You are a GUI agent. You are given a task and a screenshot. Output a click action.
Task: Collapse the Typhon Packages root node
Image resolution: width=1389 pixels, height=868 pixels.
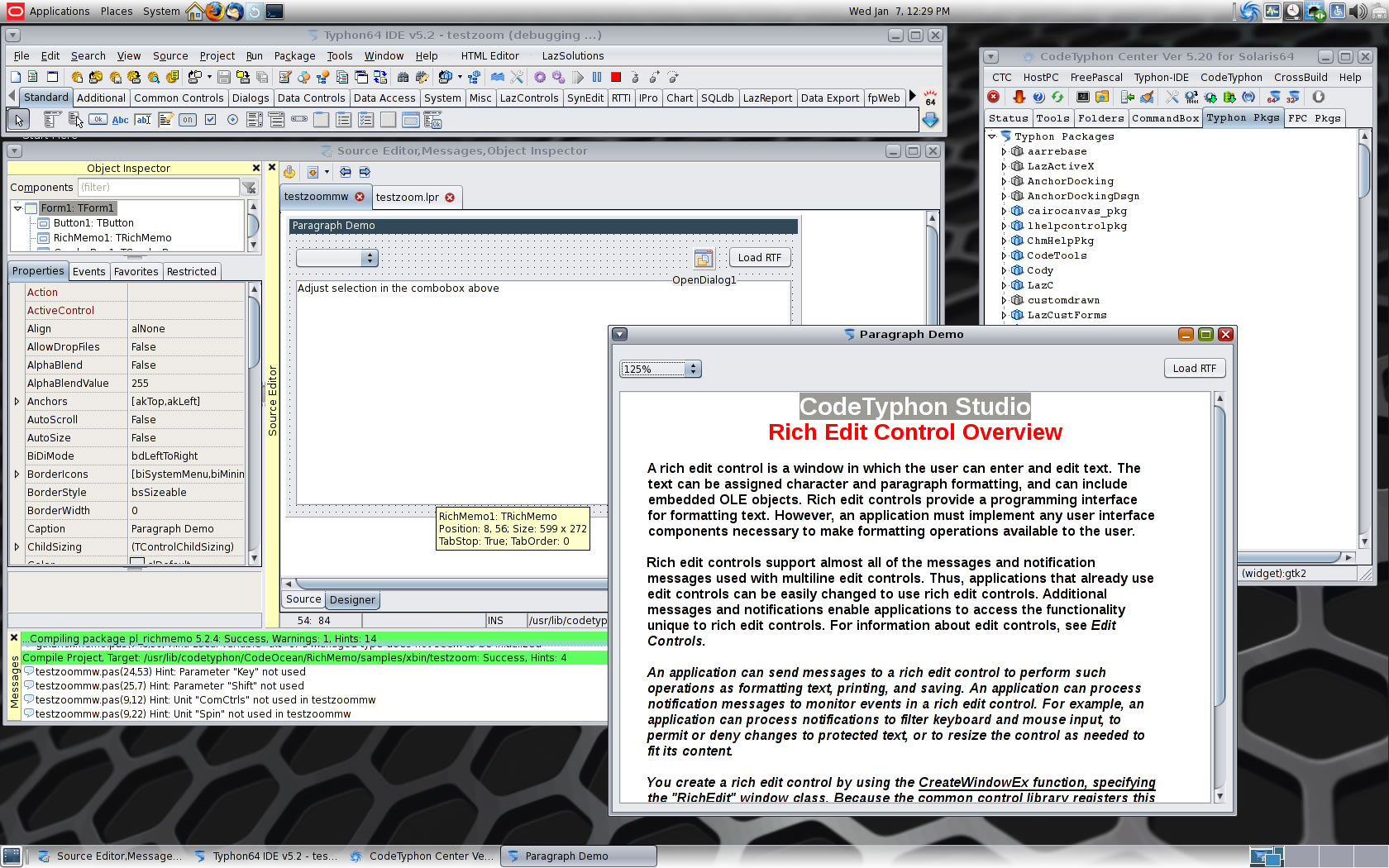[992, 136]
